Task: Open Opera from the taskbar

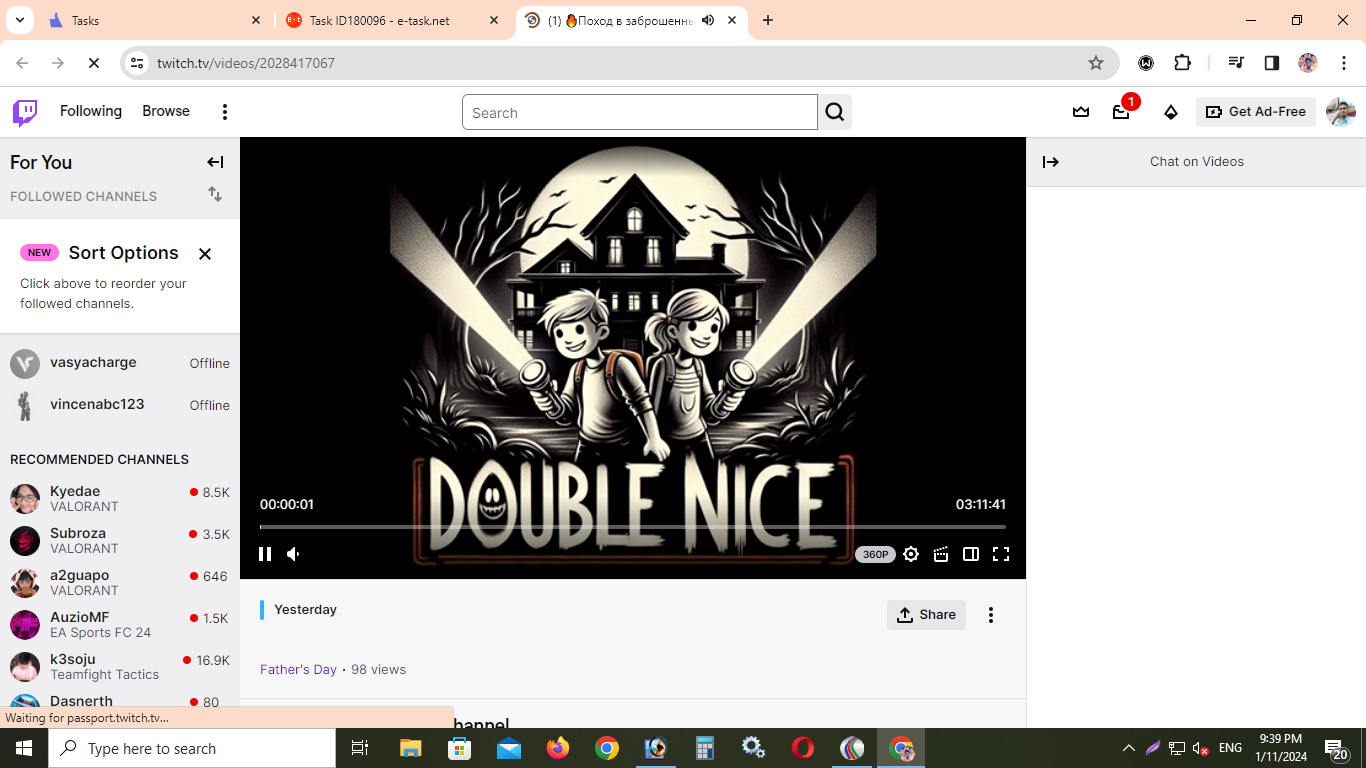Action: 802,748
